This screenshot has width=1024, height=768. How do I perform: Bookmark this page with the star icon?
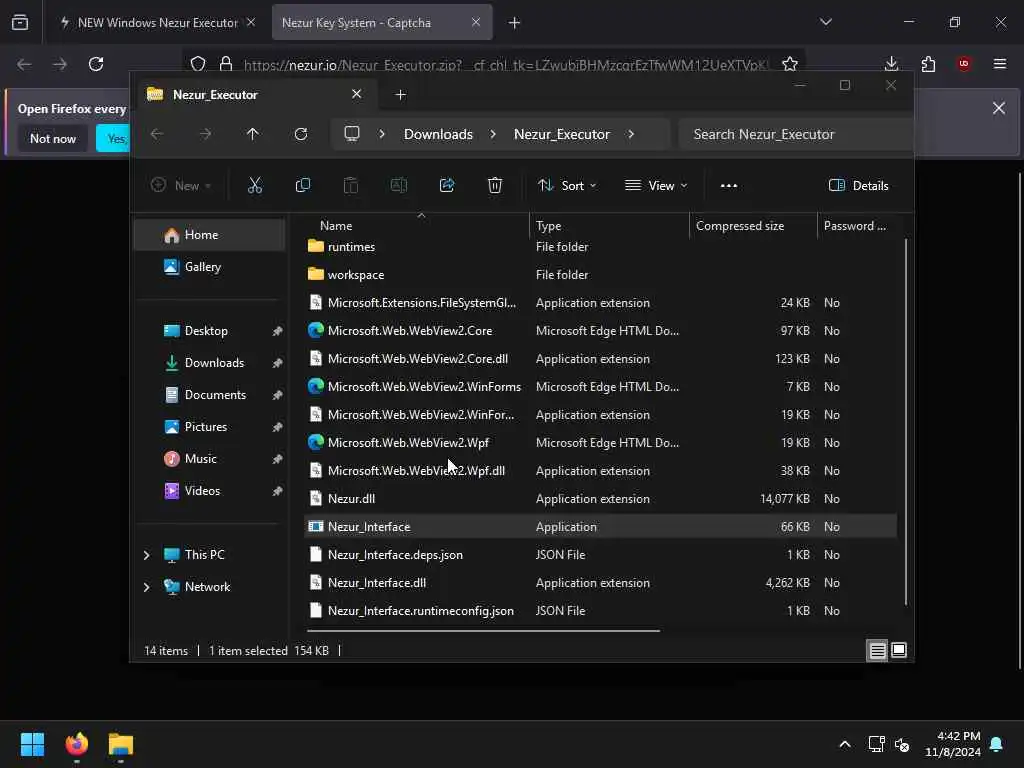(790, 64)
